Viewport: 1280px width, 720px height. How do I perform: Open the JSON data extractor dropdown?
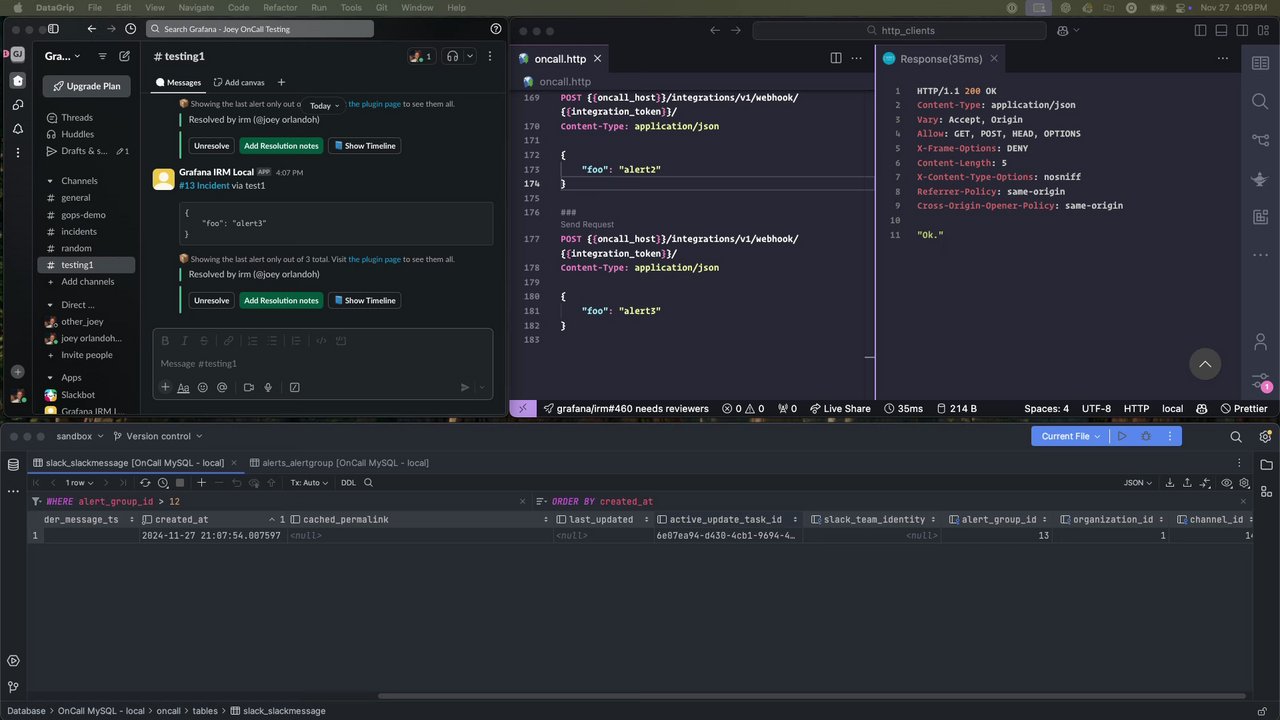pos(1138,483)
